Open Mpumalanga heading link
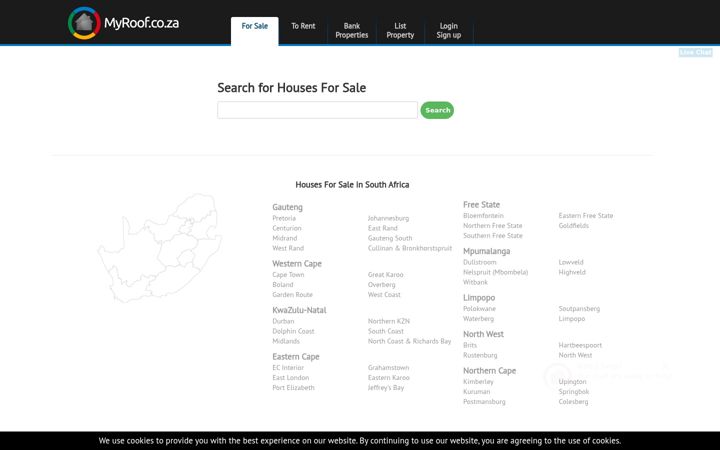 486,251
